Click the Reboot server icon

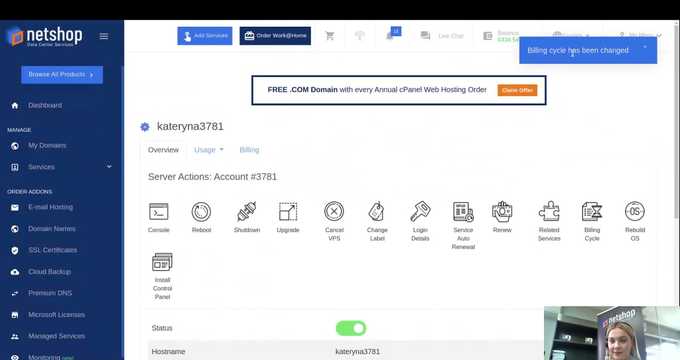(x=201, y=217)
